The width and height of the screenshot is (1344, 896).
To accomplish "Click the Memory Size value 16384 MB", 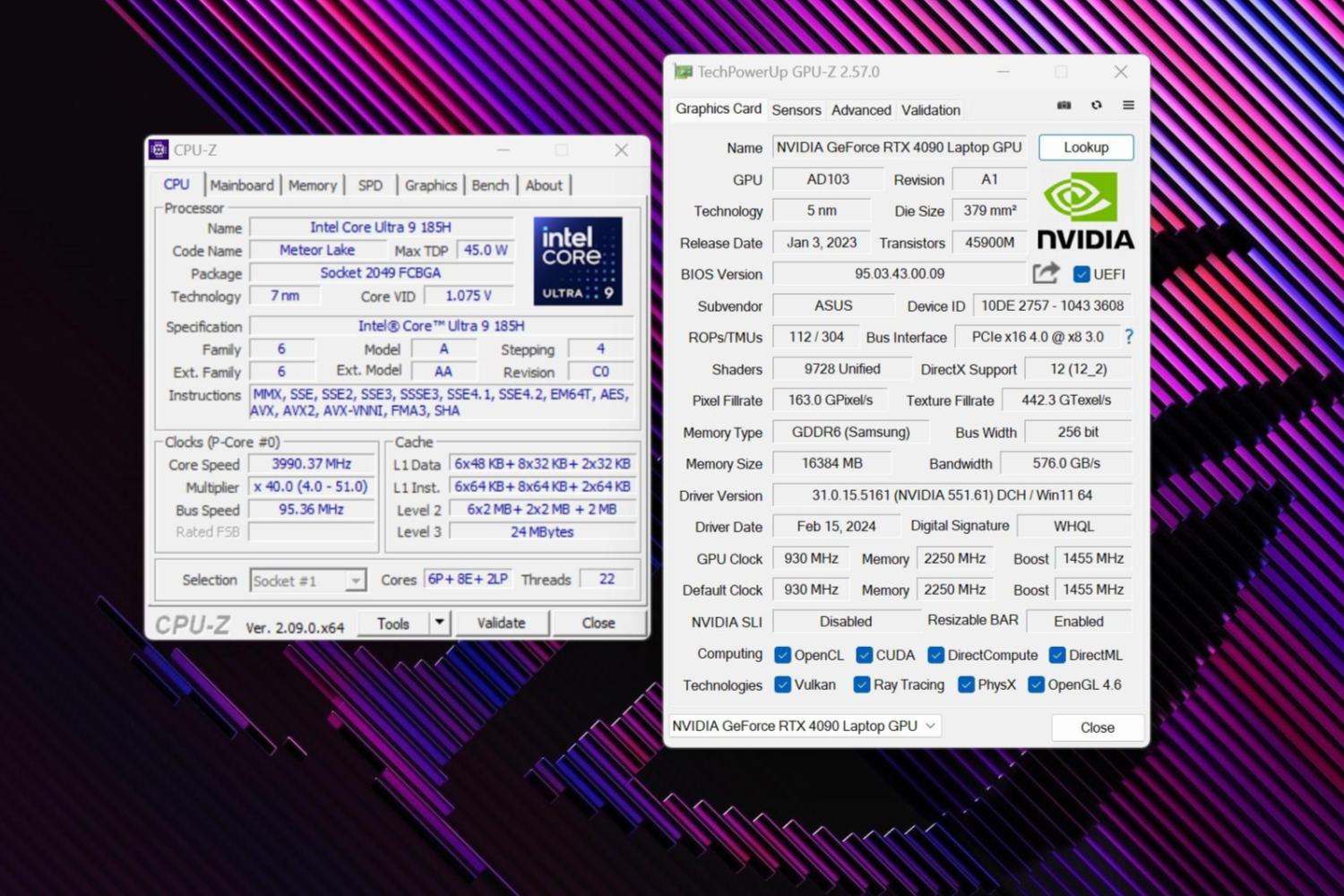I will point(831,463).
